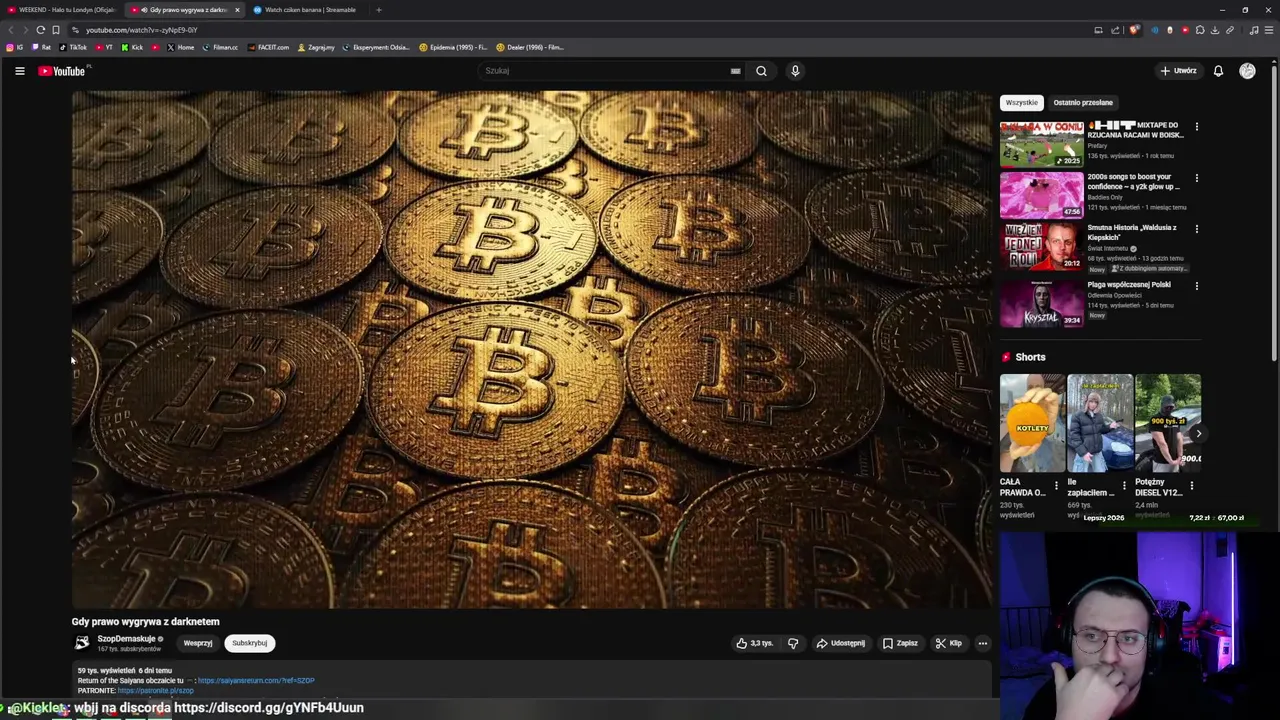The image size is (1280, 720).
Task: Click the Wesprzyj support button
Action: [198, 643]
